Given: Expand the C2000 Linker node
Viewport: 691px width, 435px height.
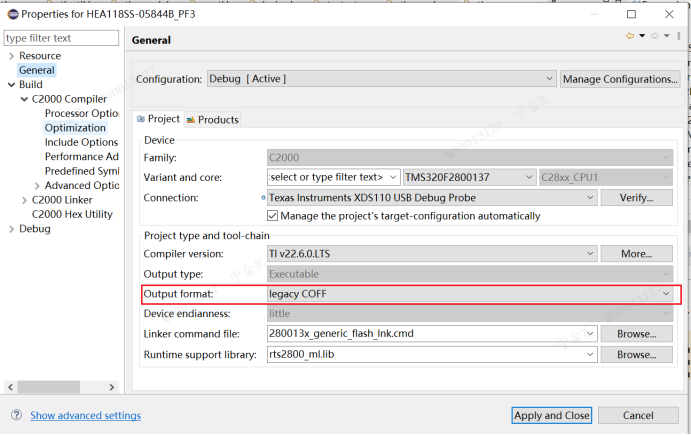Looking at the screenshot, I should pyautogui.click(x=24, y=201).
